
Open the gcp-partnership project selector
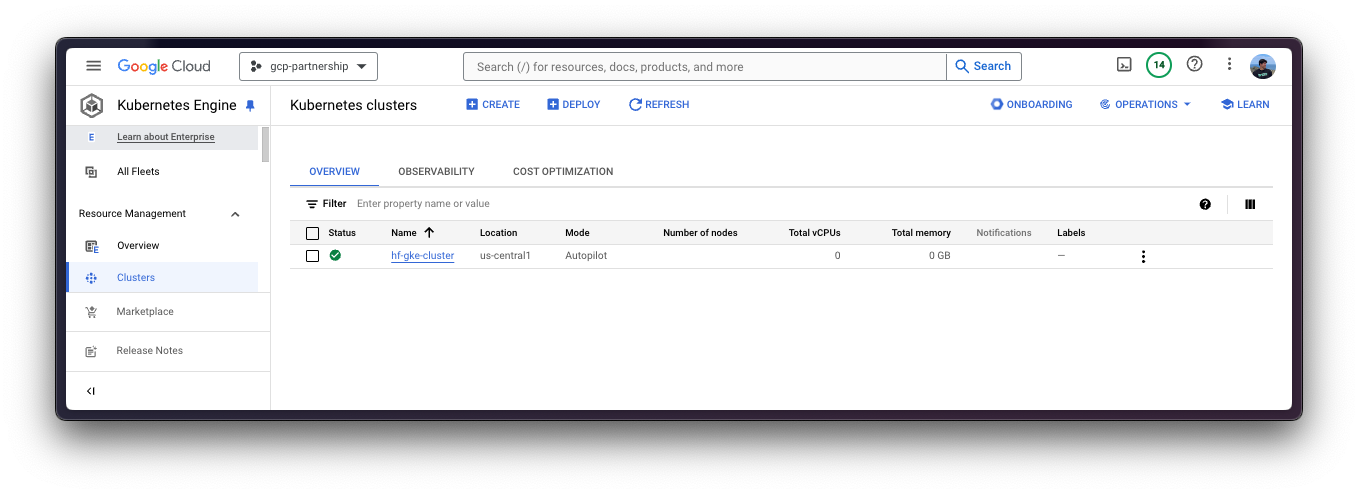point(308,67)
